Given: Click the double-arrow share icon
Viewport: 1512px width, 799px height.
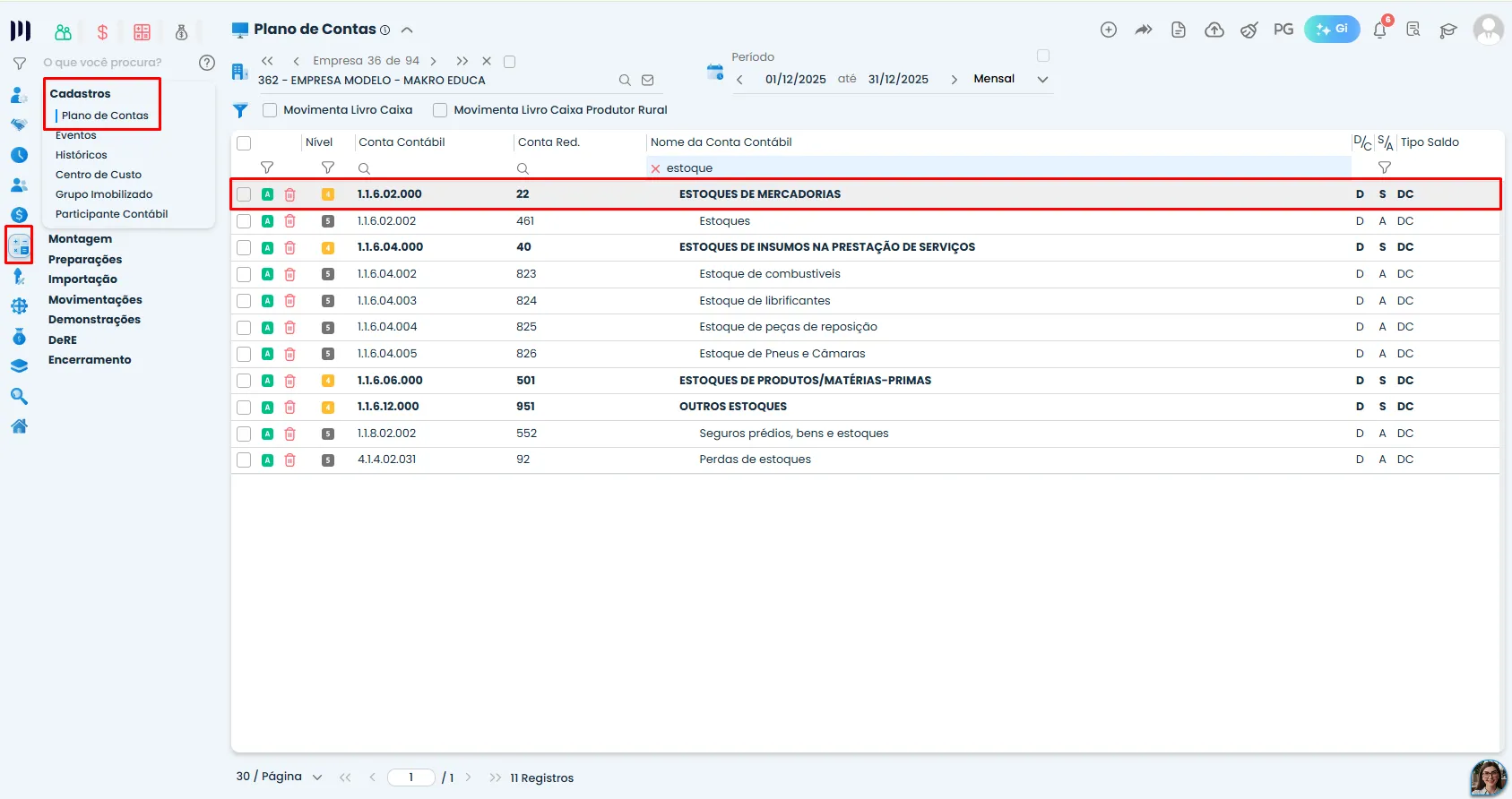Looking at the screenshot, I should coord(1144,30).
